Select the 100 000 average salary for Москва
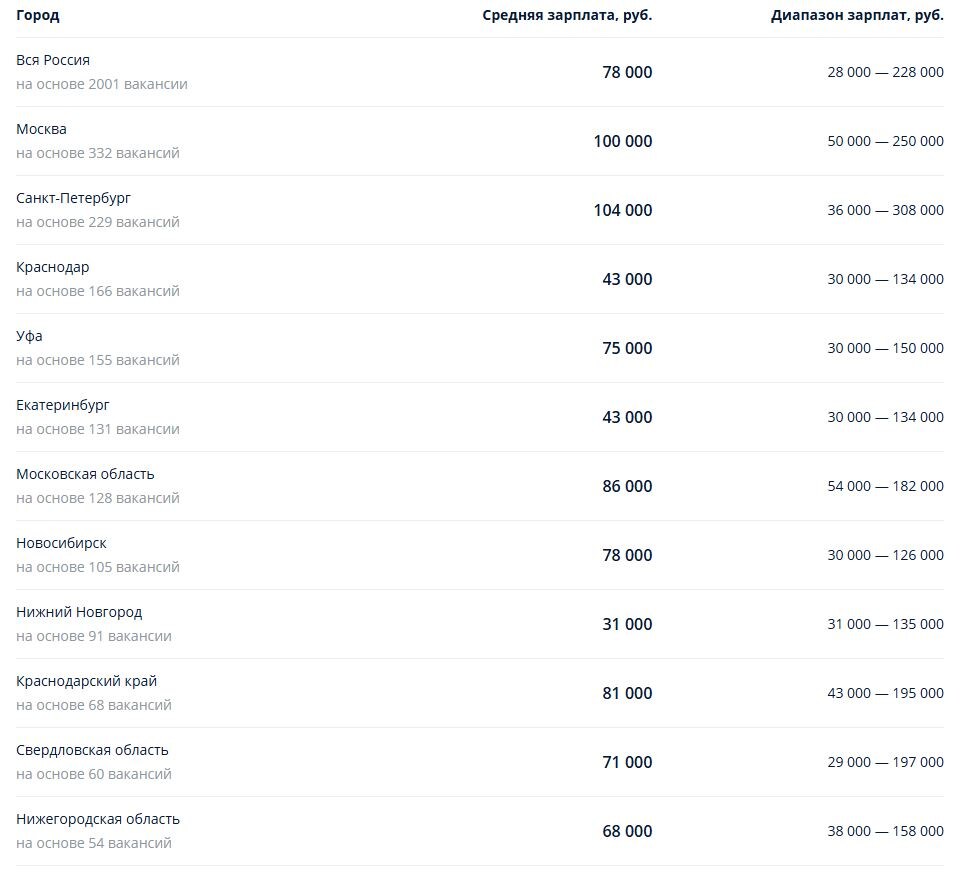The image size is (973, 874). (x=623, y=141)
